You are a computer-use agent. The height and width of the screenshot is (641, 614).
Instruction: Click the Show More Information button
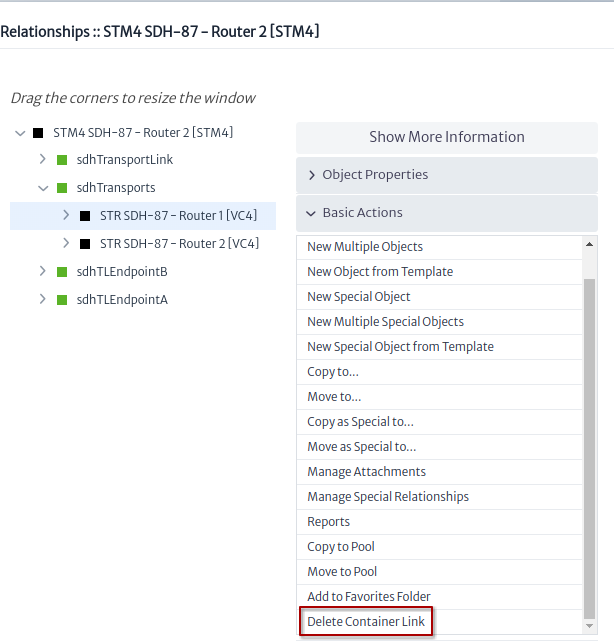(447, 137)
